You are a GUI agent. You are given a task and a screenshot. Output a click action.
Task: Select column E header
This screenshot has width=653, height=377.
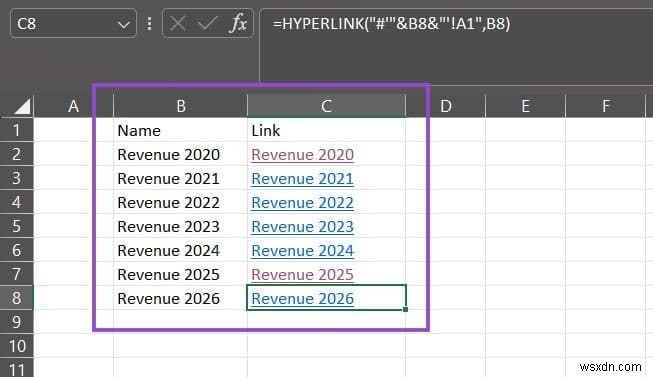coord(526,106)
